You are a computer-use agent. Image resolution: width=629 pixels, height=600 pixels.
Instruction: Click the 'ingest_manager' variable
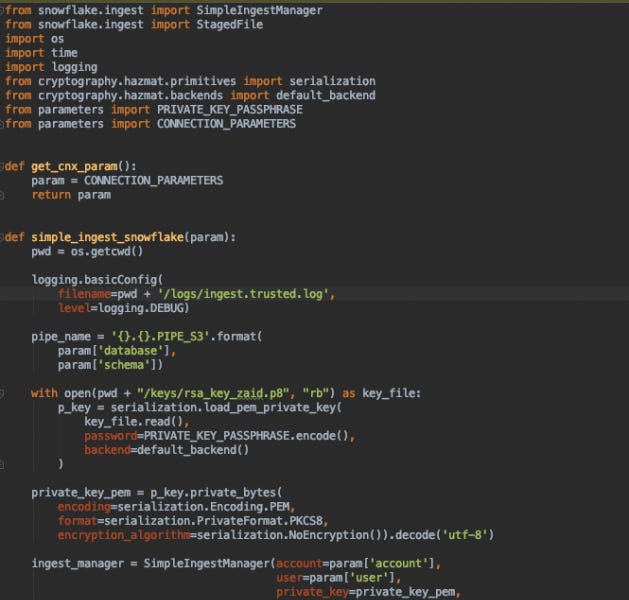77,564
